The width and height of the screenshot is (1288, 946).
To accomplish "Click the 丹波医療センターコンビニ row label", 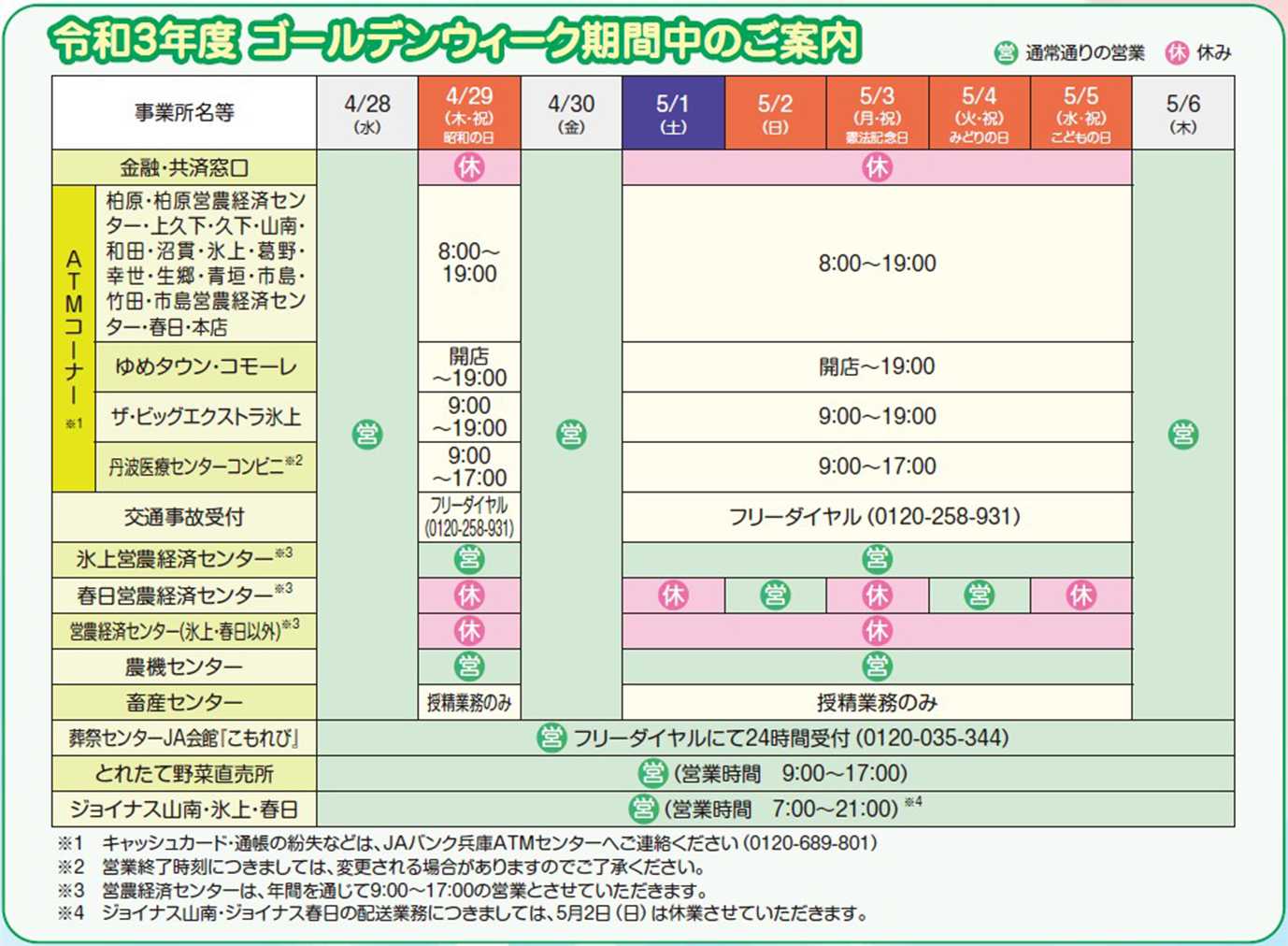I will (x=207, y=466).
